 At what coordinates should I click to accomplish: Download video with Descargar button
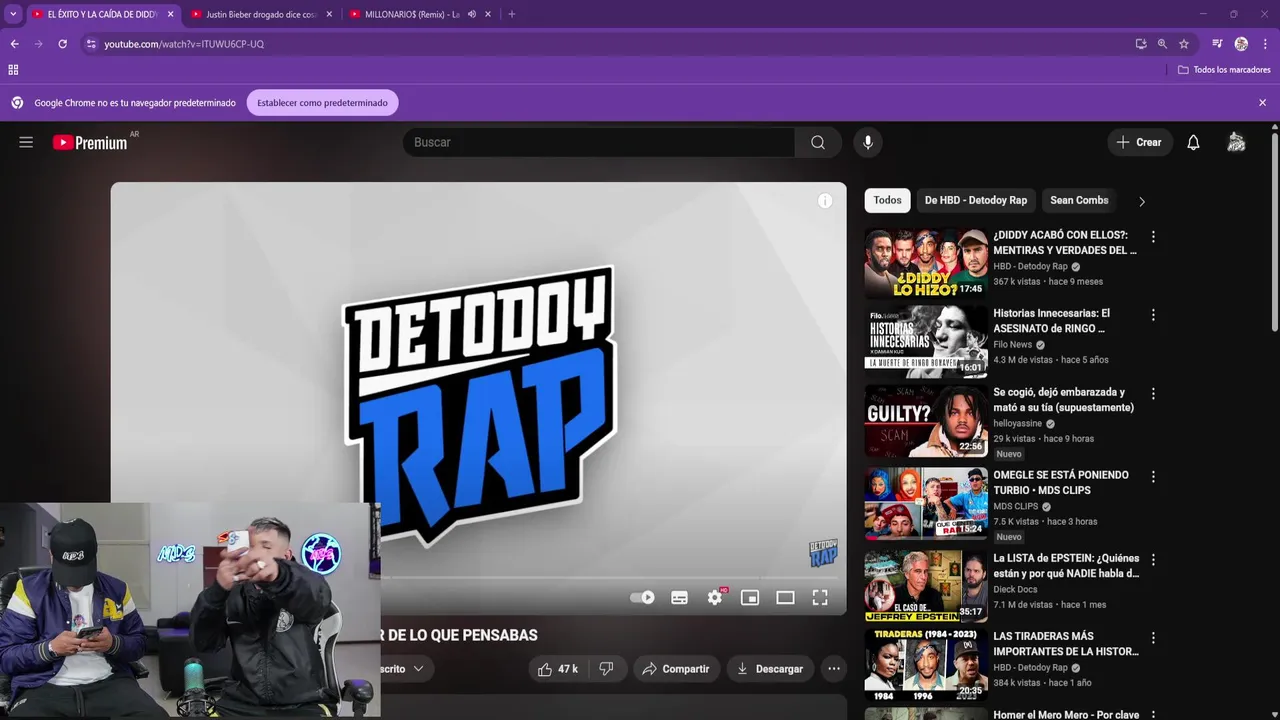[x=770, y=669]
